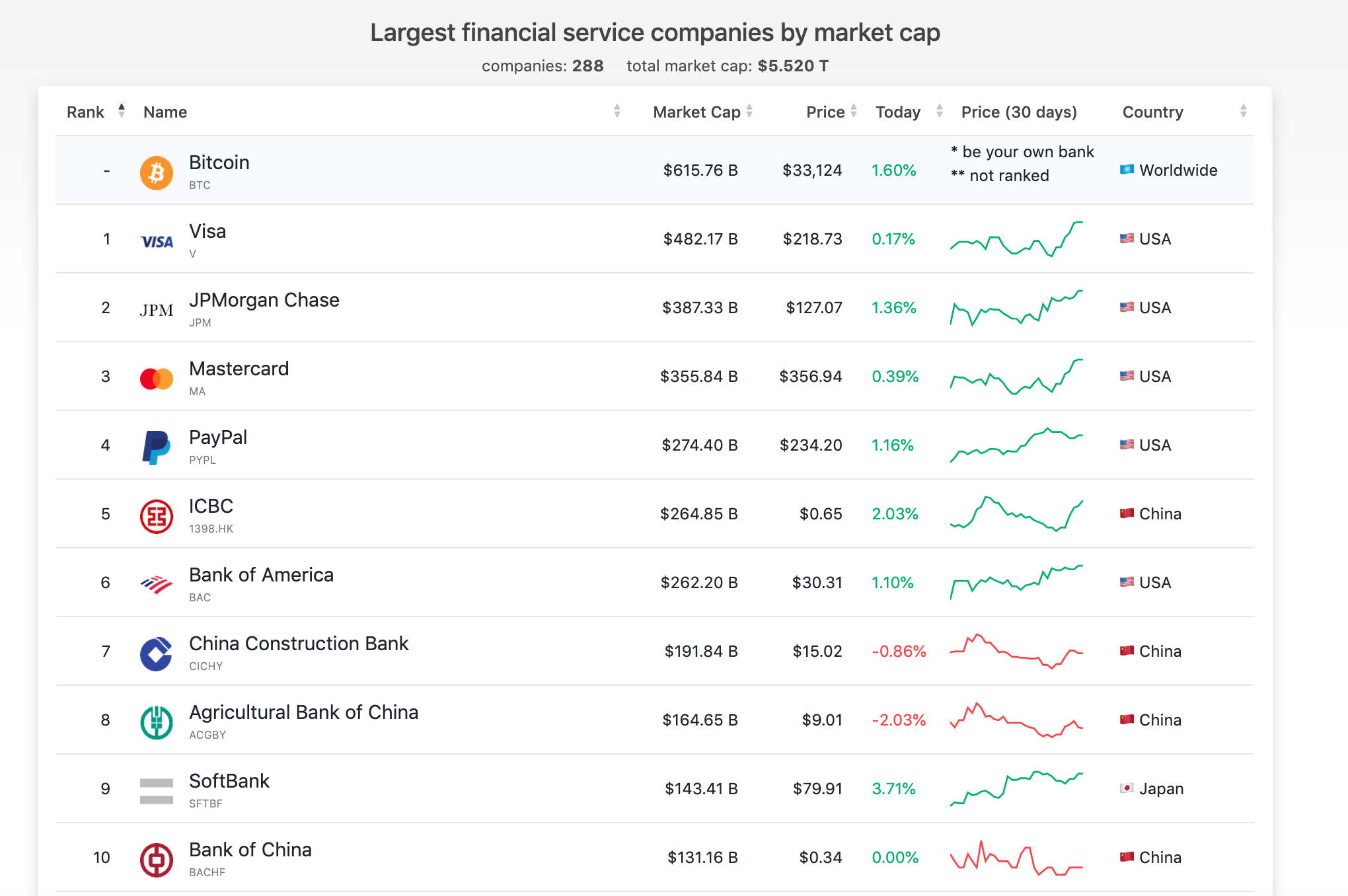Image resolution: width=1348 pixels, height=896 pixels.
Task: Sort by Market Cap column arrows
Action: tap(749, 111)
